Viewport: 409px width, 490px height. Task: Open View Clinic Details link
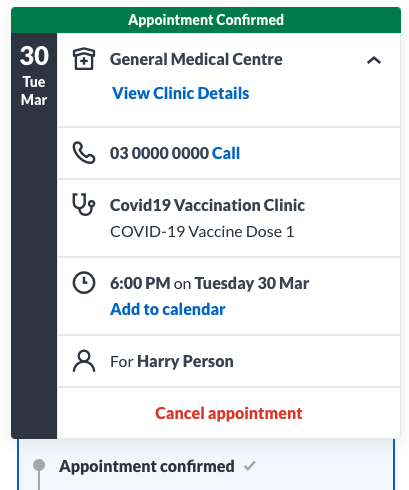click(x=181, y=93)
